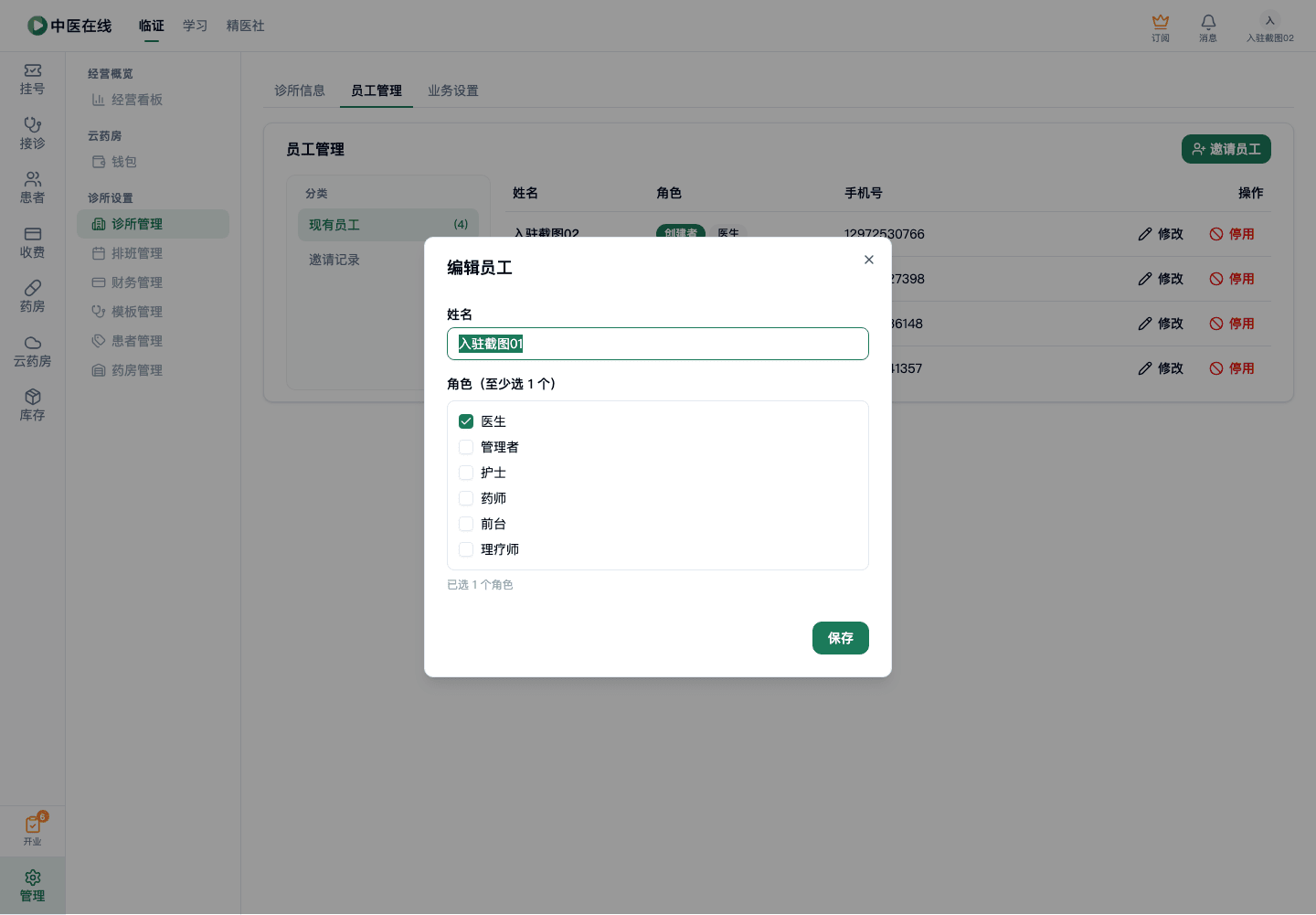Click 修改 in the row ending 7398
The height and width of the screenshot is (915, 1316).
pyautogui.click(x=1161, y=279)
